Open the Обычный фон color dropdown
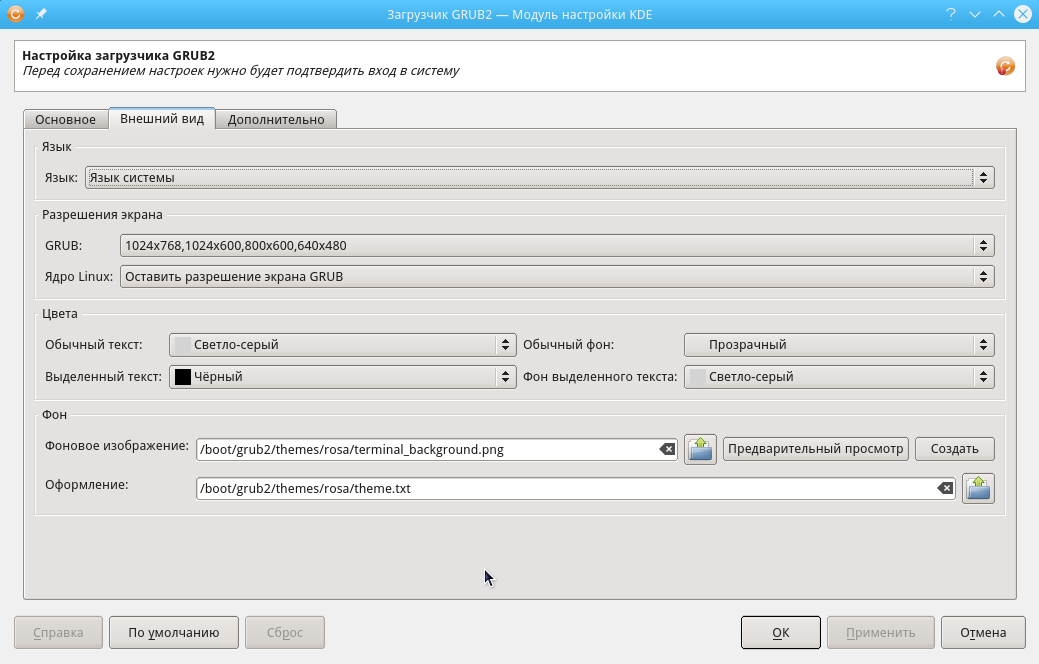Image resolution: width=1039 pixels, height=664 pixels. tap(839, 345)
